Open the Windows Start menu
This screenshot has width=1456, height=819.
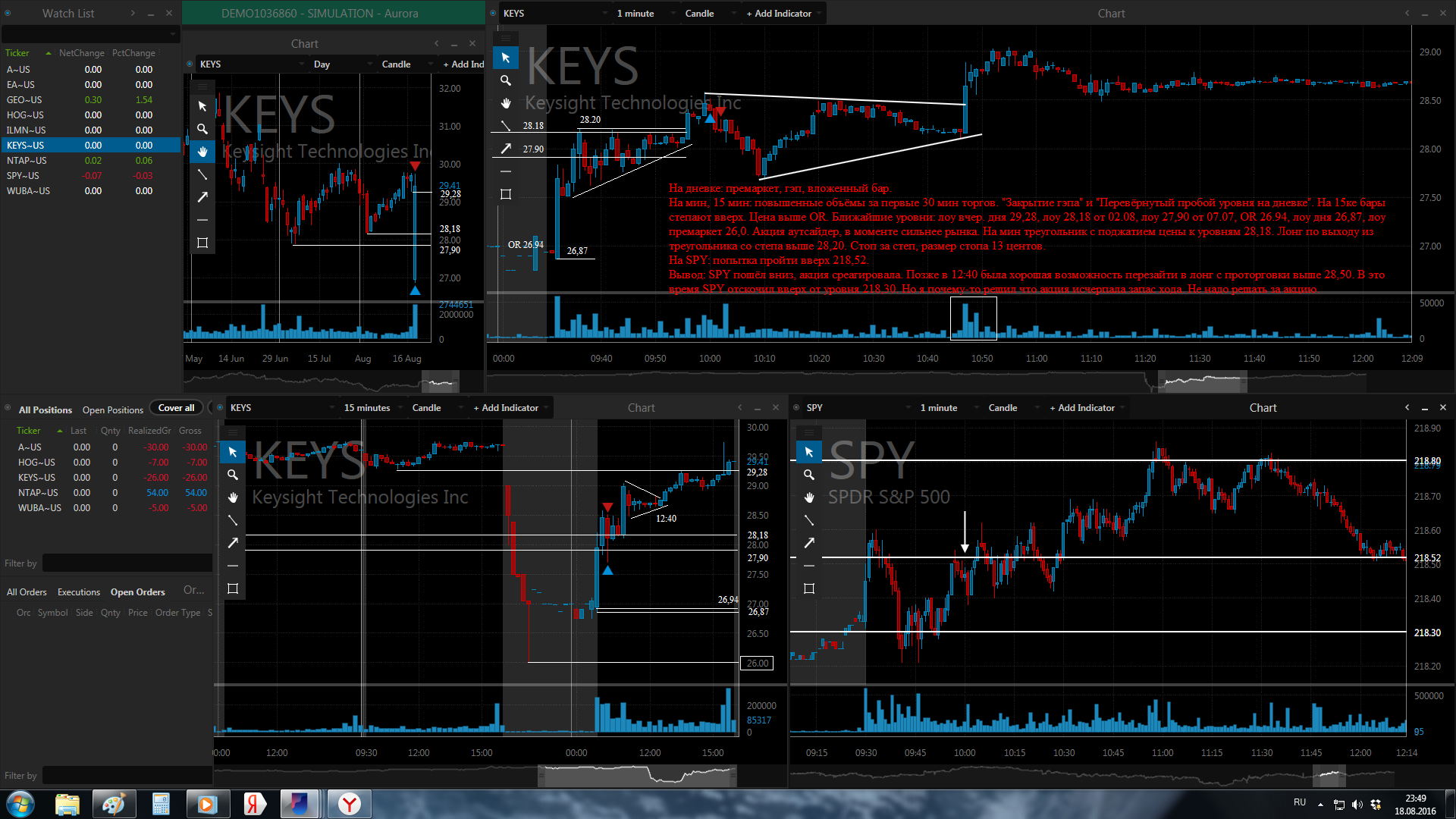click(x=20, y=804)
